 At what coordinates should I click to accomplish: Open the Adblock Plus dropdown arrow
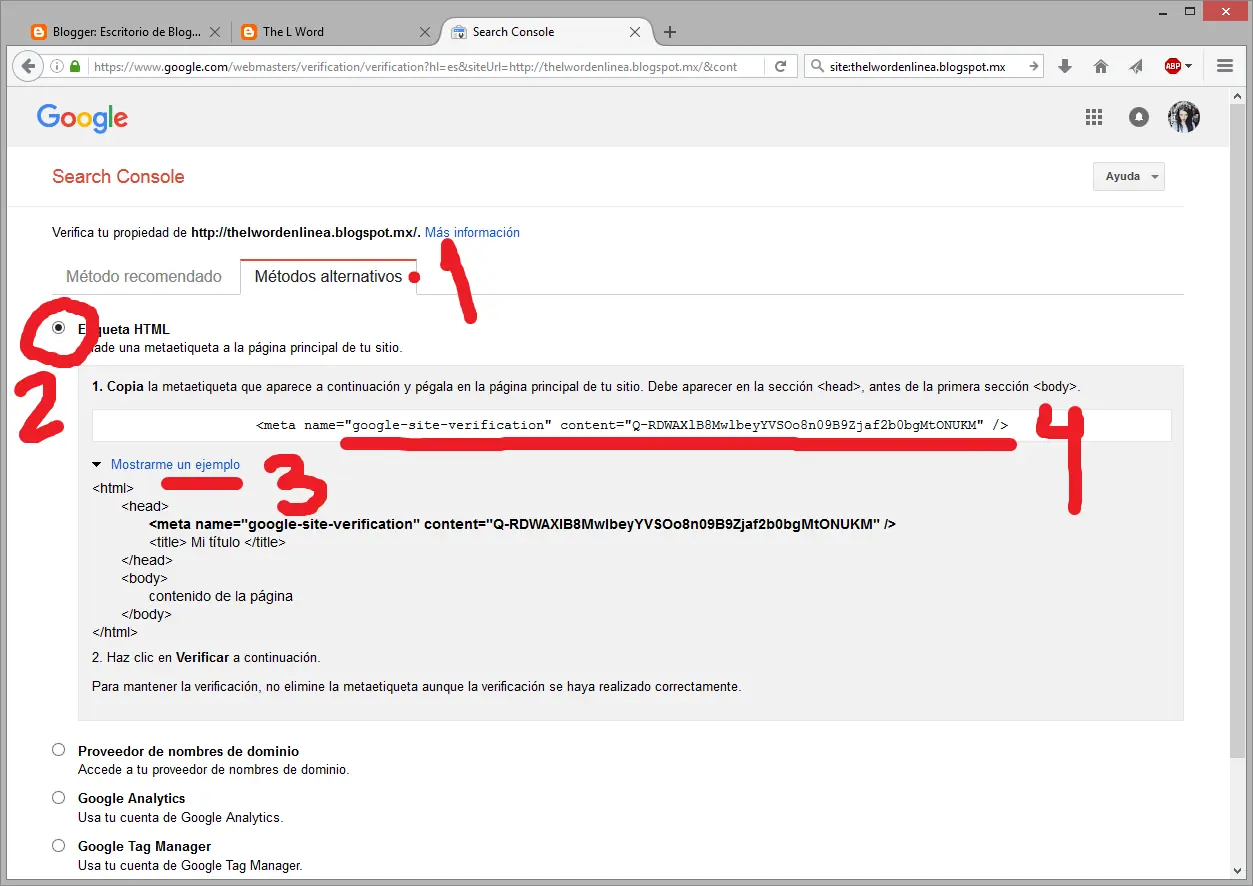click(1188, 67)
